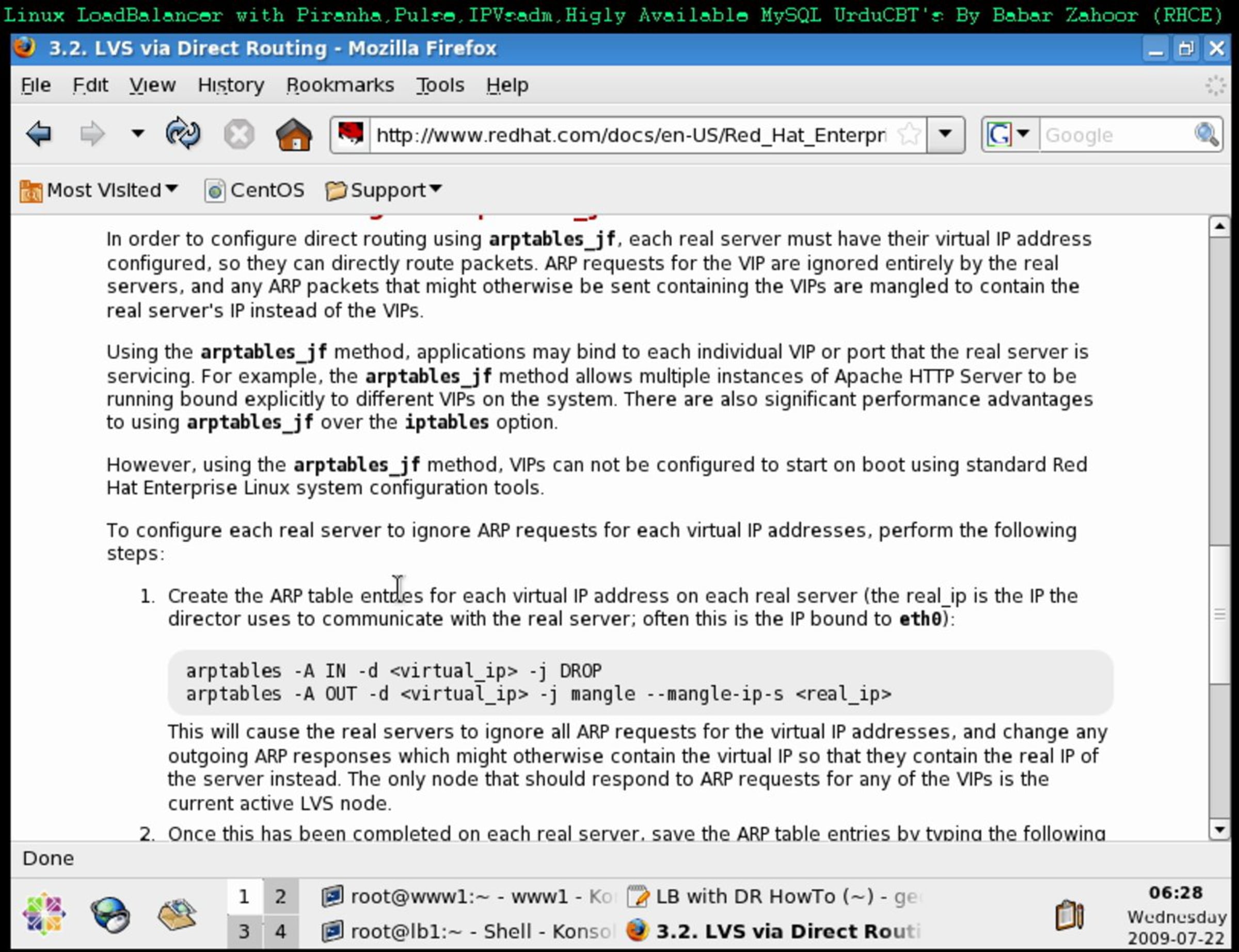Switch to virtual desktop 2
The width and height of the screenshot is (1239, 952).
pyautogui.click(x=280, y=896)
